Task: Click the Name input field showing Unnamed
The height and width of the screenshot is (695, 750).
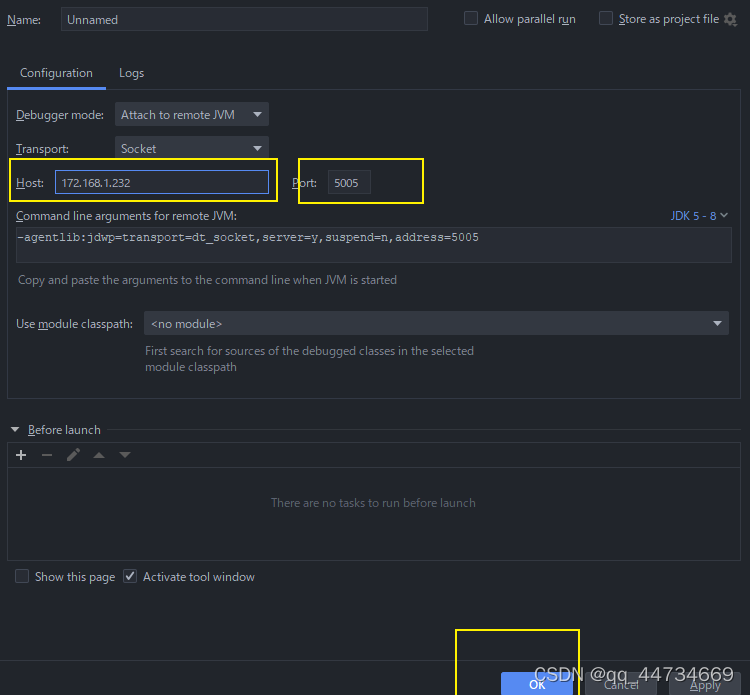Action: point(244,20)
